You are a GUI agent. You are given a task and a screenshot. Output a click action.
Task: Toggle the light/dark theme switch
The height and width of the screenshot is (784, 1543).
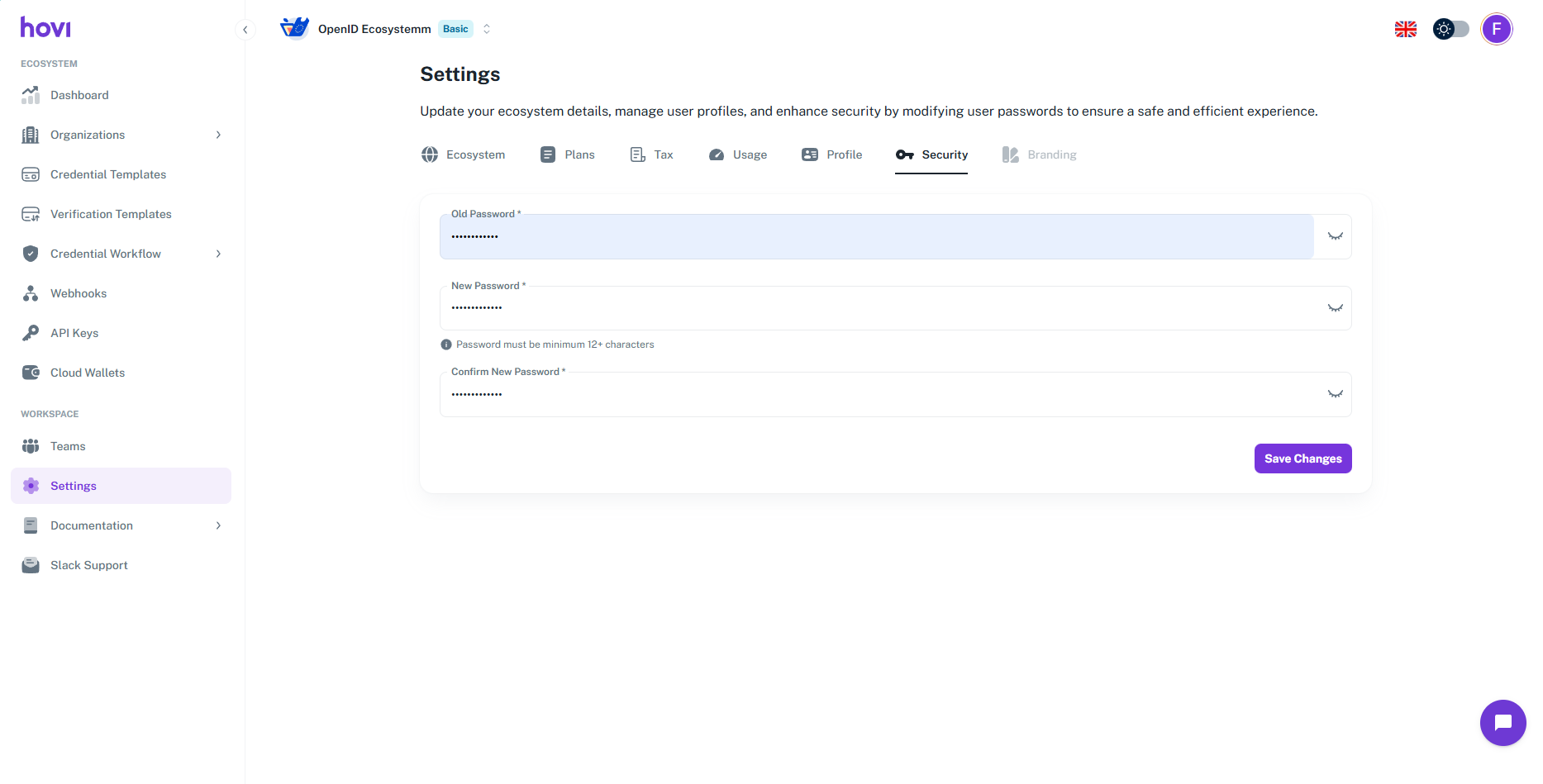point(1450,29)
